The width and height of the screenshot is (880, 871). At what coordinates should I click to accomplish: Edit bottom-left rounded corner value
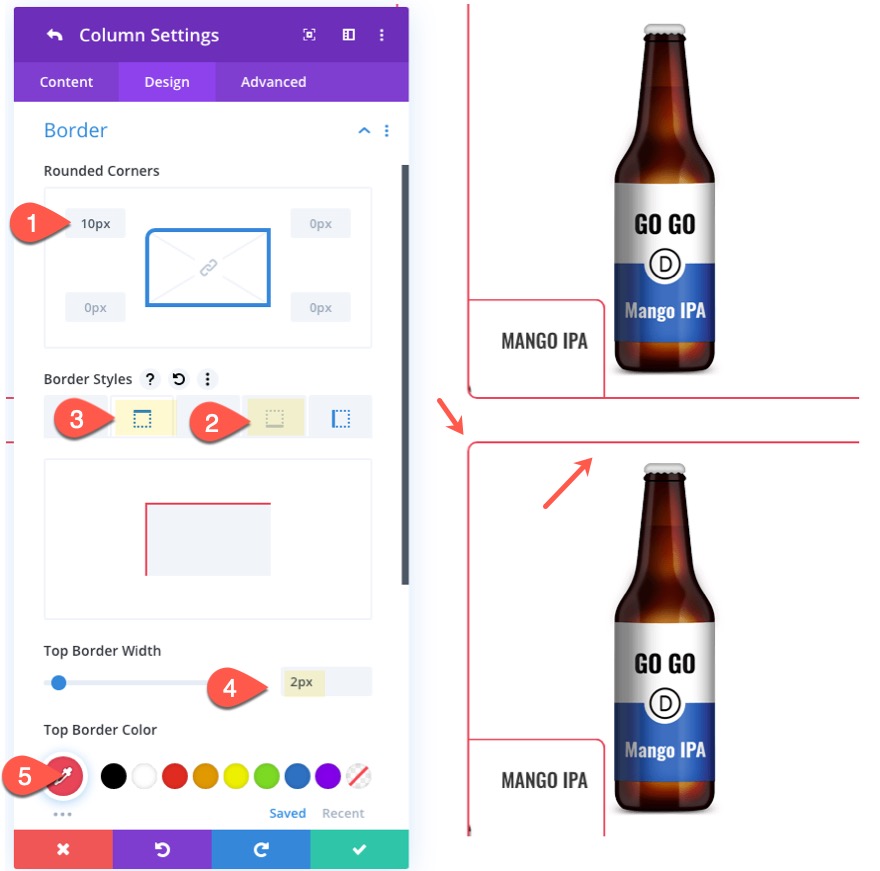coord(95,308)
